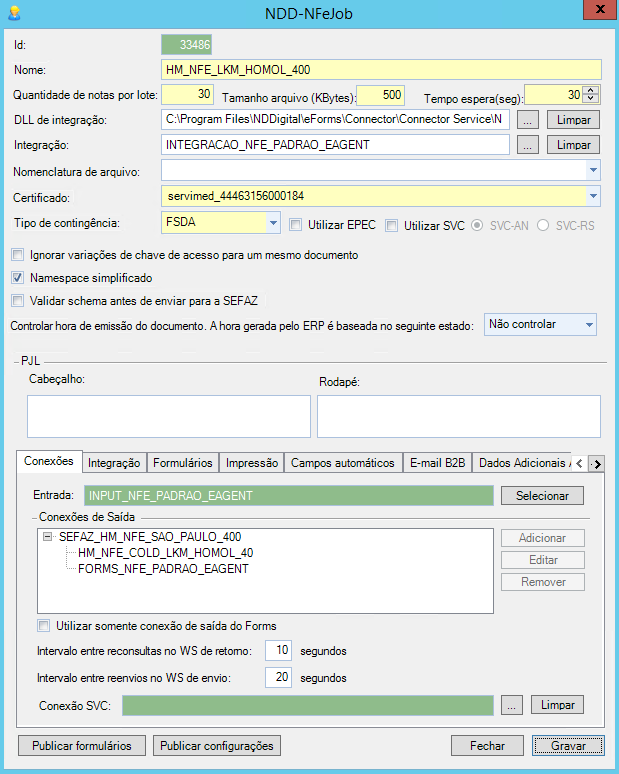This screenshot has height=774, width=619.
Task: Collapse the SEFAZ_HM_NFE_SAO_PAULO_400 tree node
Action: [x=47, y=537]
